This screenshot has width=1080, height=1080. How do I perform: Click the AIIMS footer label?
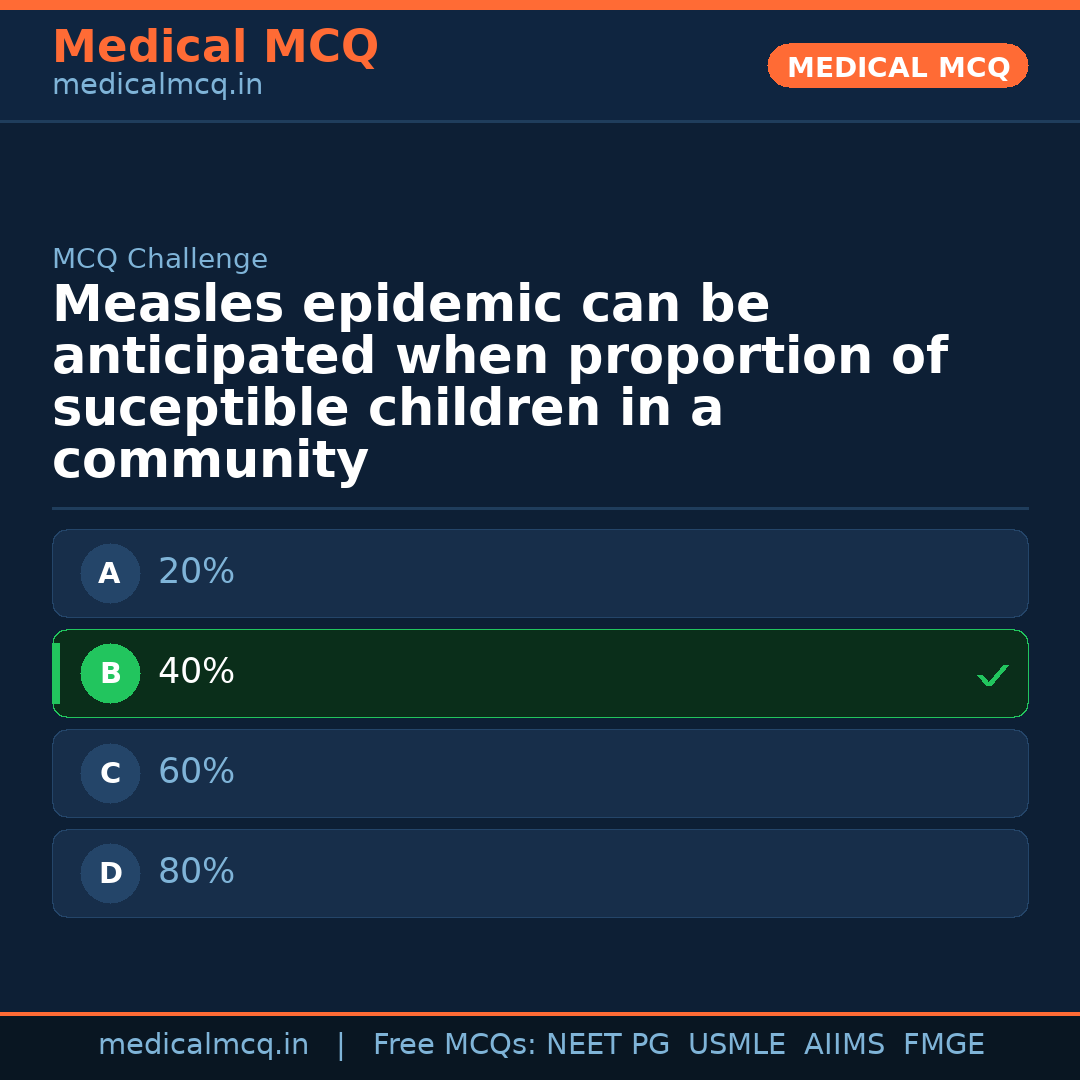[x=844, y=1045]
